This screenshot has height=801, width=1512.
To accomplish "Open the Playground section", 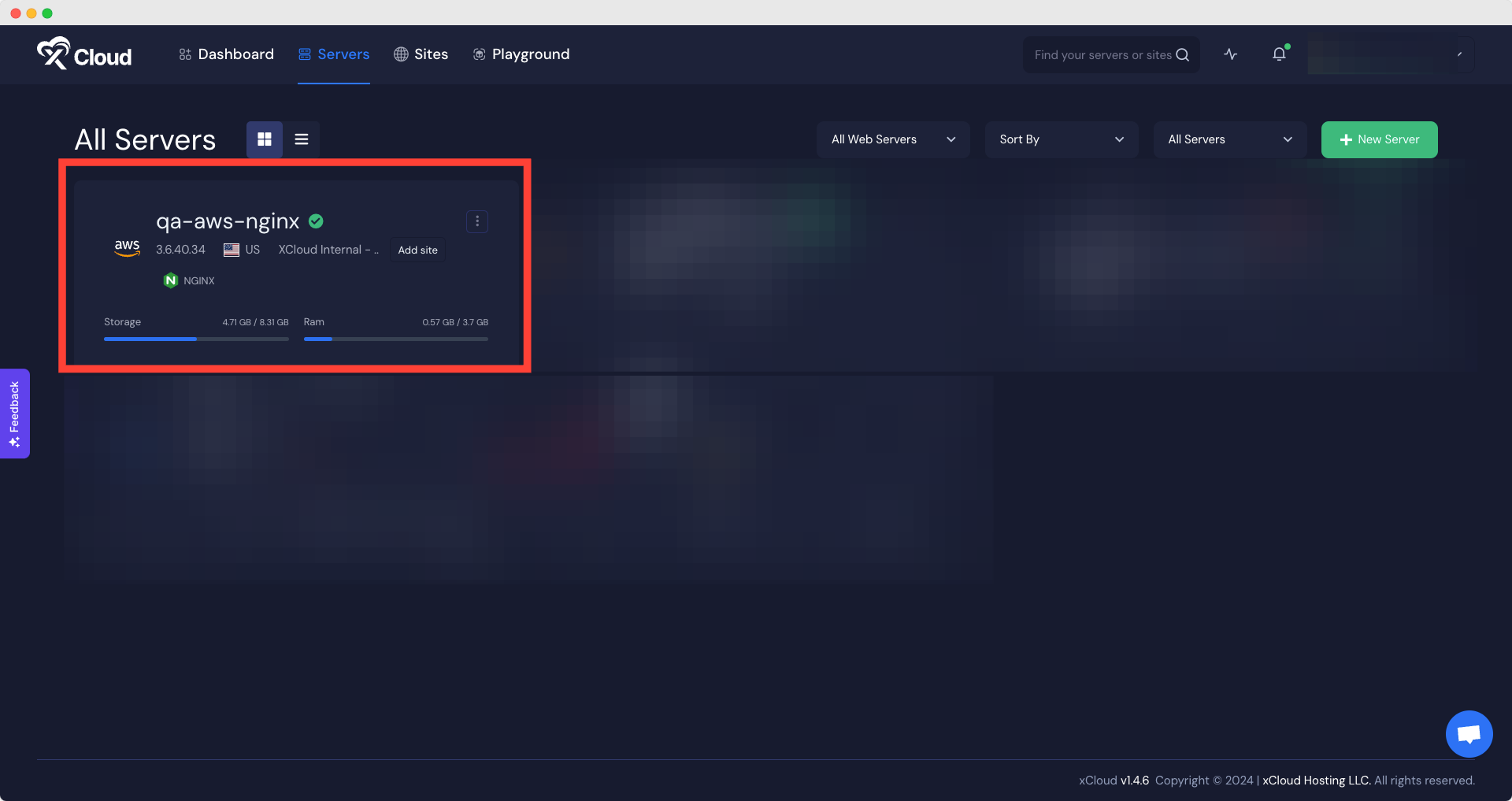I will click(521, 54).
